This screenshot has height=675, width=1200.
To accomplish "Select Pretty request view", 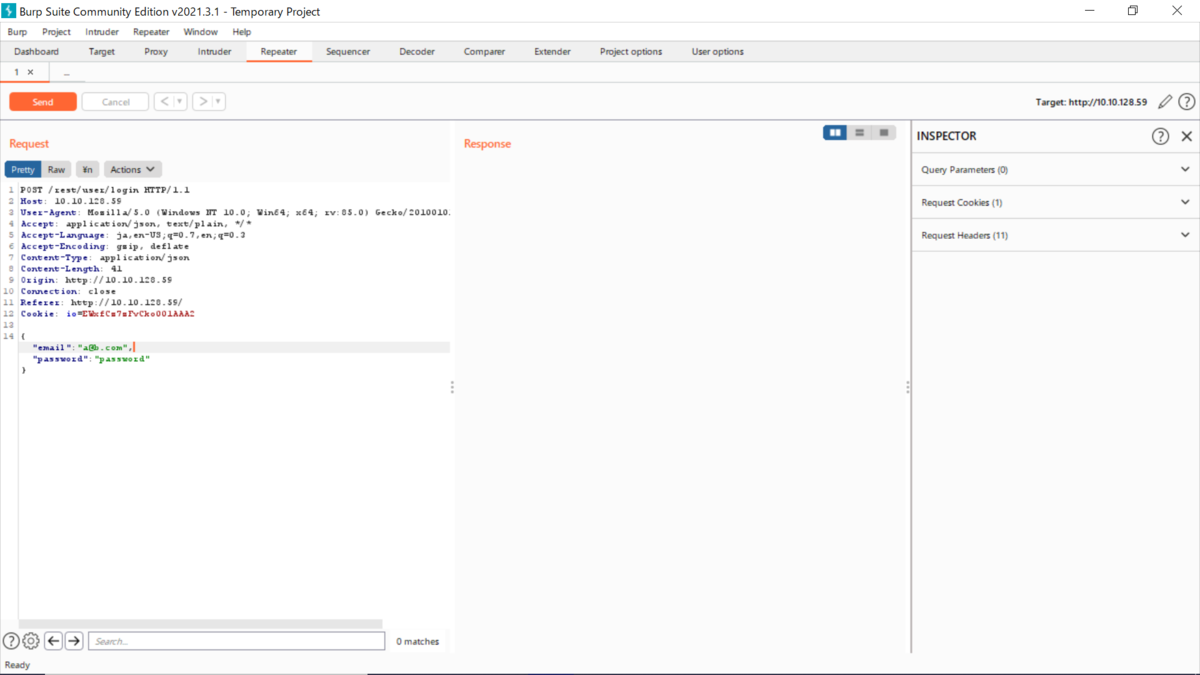I will point(23,170).
